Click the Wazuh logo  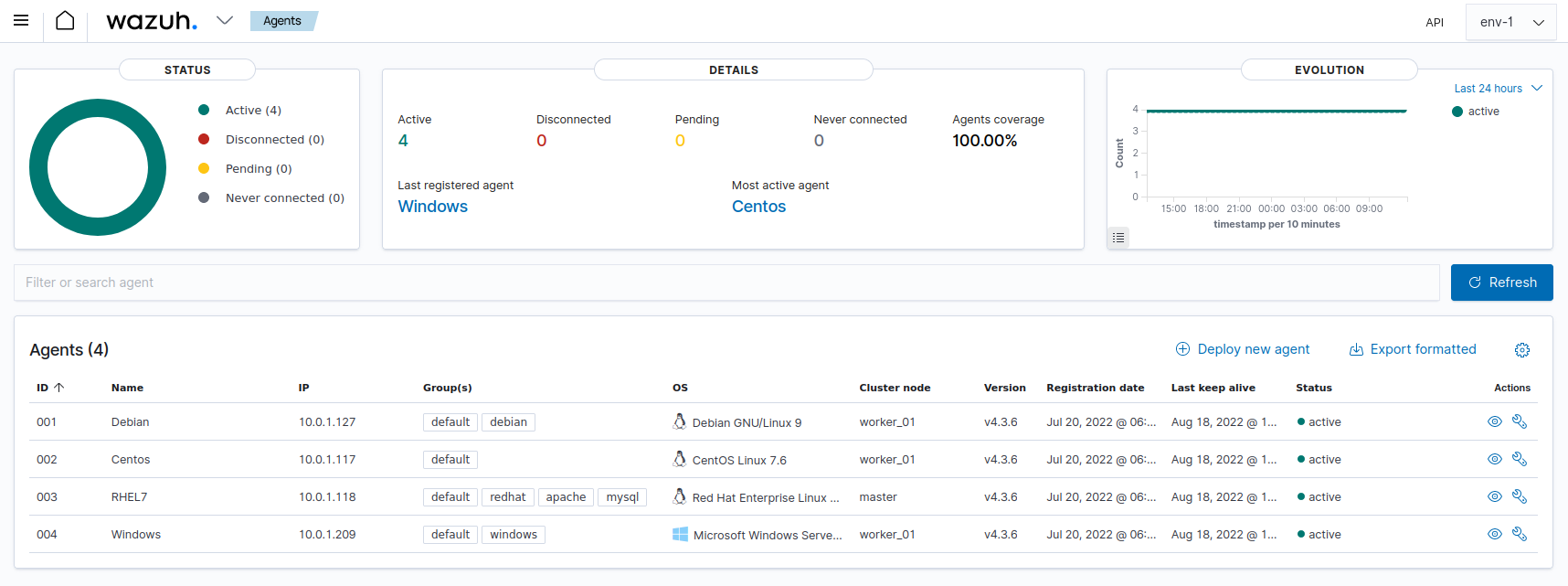click(152, 20)
